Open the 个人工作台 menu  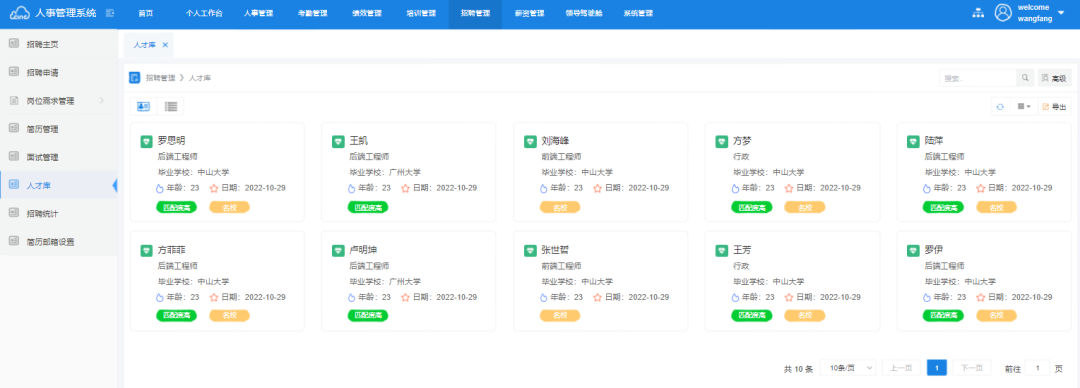[204, 14]
